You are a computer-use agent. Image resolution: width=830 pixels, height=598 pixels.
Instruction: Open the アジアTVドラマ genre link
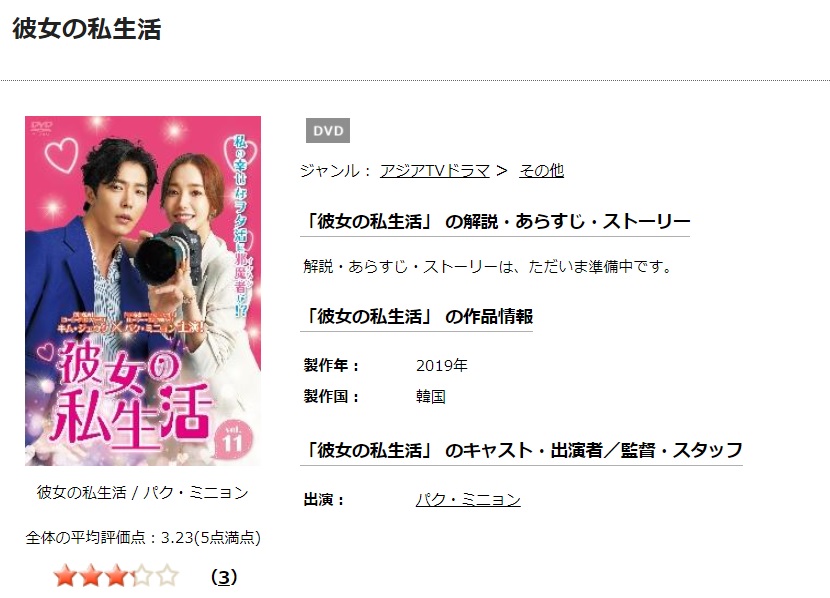(435, 171)
